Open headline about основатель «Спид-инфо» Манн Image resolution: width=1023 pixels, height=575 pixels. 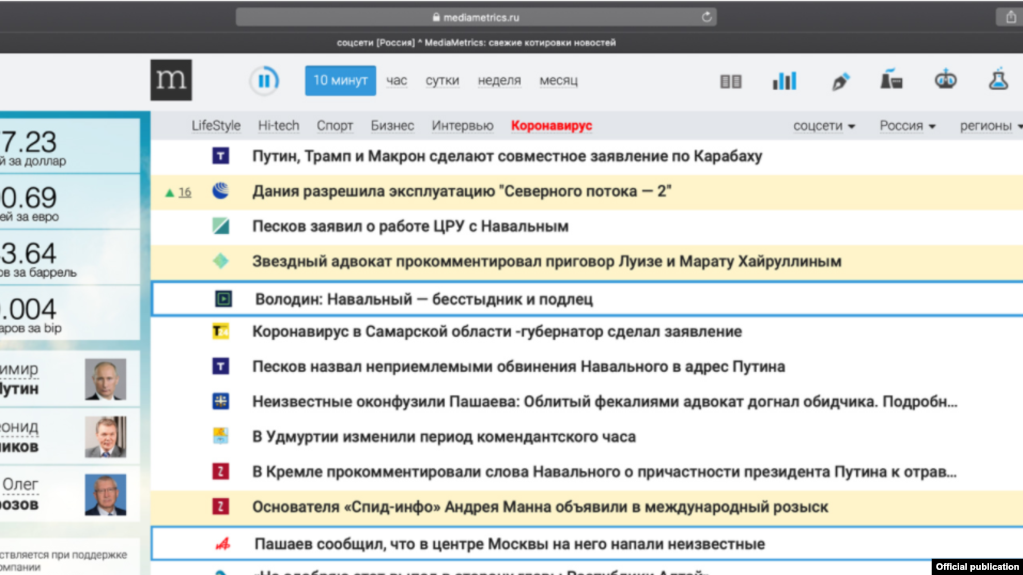pos(540,507)
